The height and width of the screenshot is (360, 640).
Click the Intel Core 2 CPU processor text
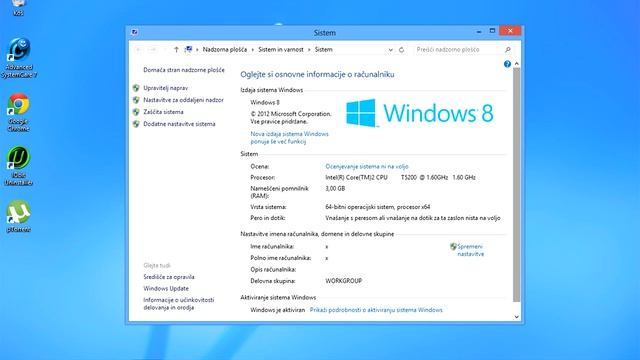[x=400, y=178]
